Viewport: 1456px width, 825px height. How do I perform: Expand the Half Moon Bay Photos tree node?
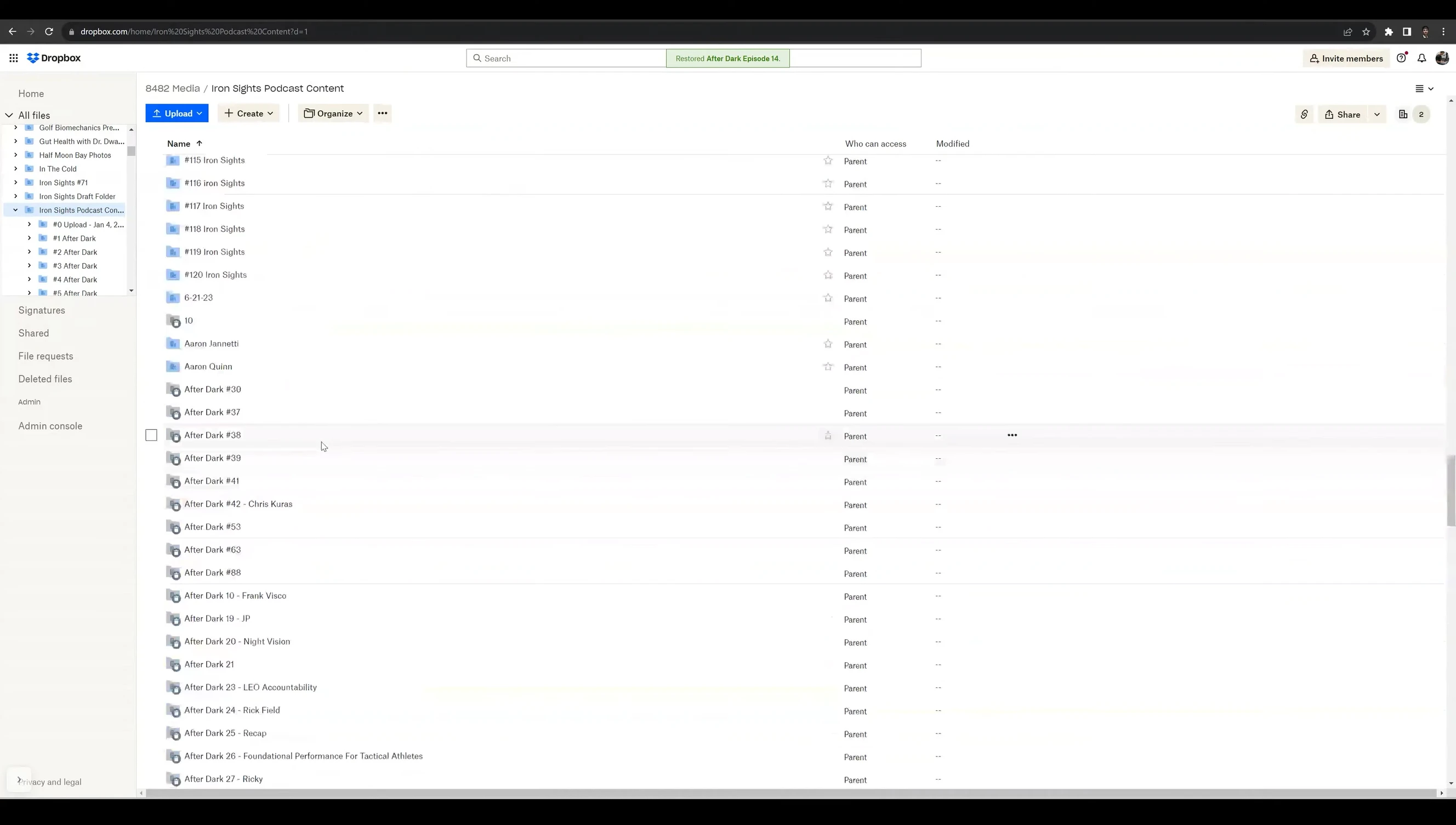15,155
